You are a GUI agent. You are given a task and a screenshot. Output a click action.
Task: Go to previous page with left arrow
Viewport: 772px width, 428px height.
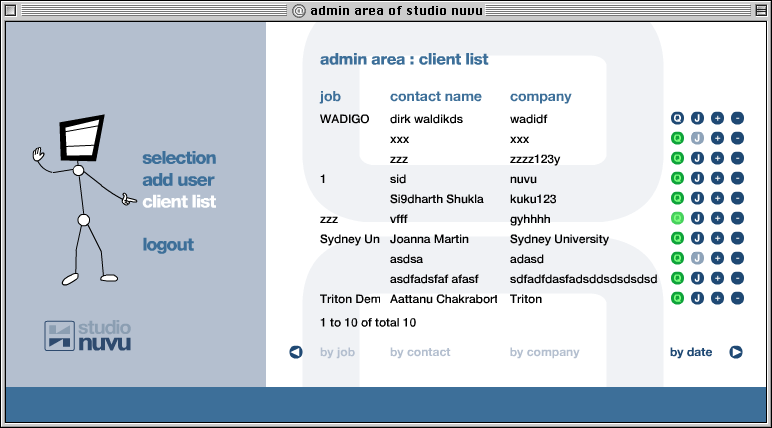[296, 352]
